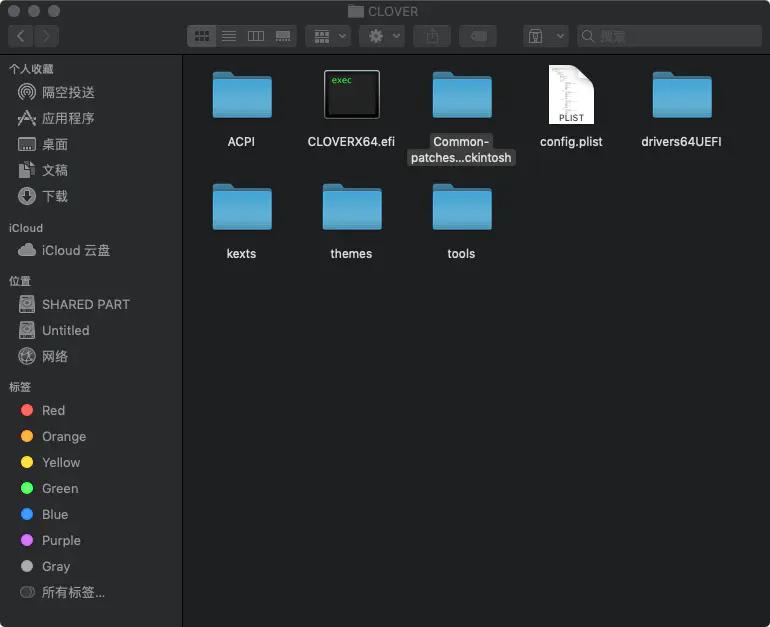The image size is (770, 627).
Task: Filter by the Blue tag
Action: click(x=44, y=515)
